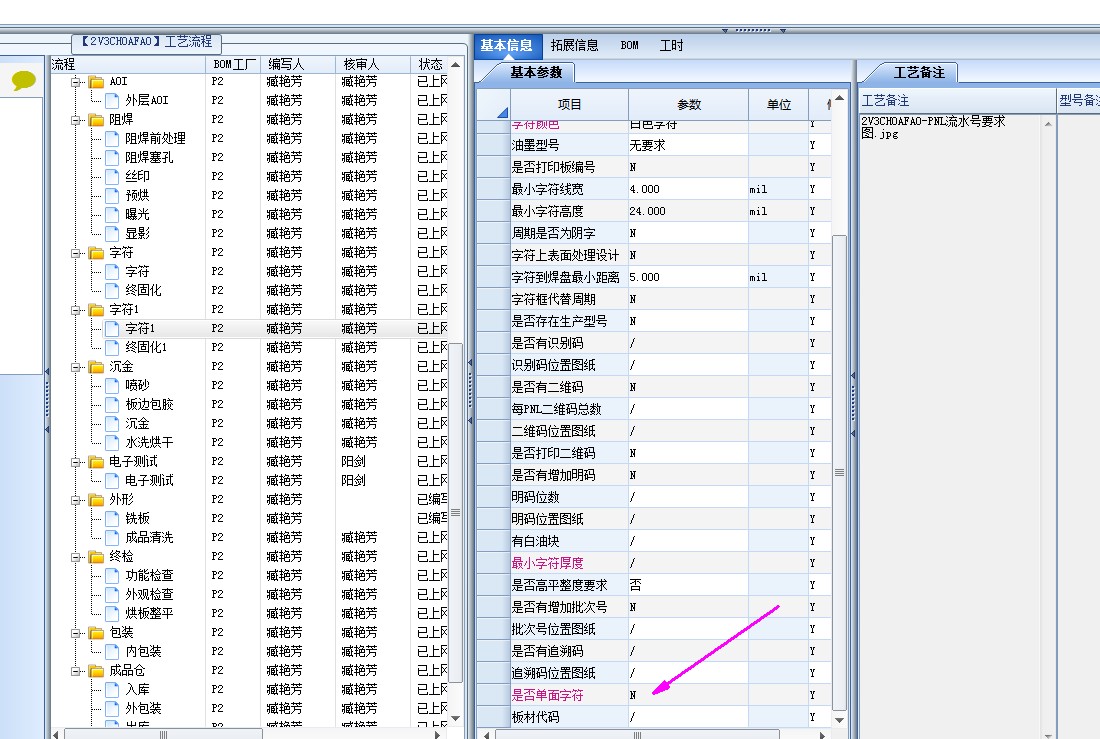Click the 阻焊 folder icon
Viewport: 1100px width, 739px height.
click(97, 120)
